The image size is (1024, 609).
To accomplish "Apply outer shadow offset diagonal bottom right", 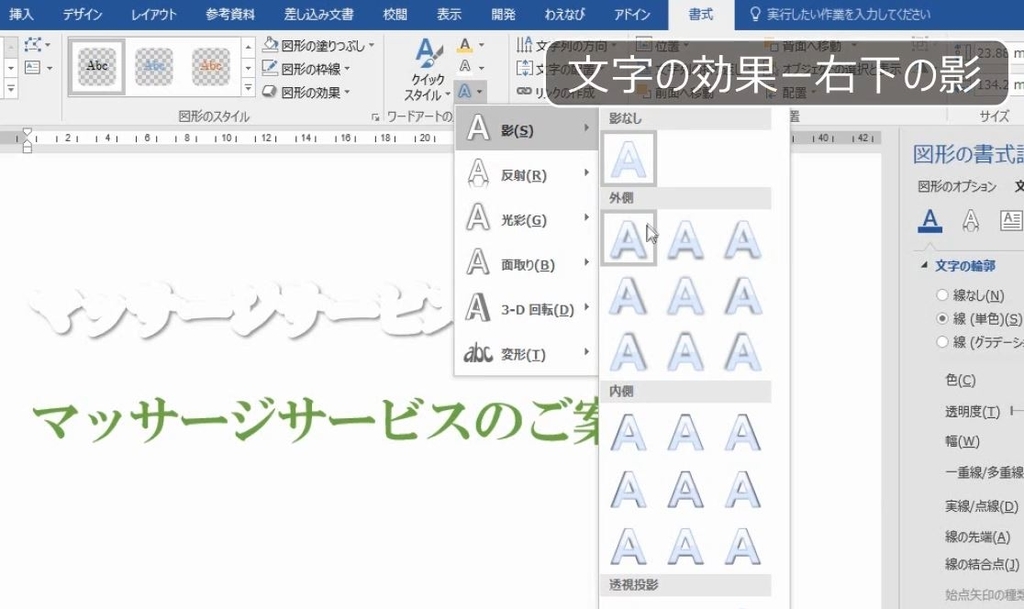I will pos(628,238).
